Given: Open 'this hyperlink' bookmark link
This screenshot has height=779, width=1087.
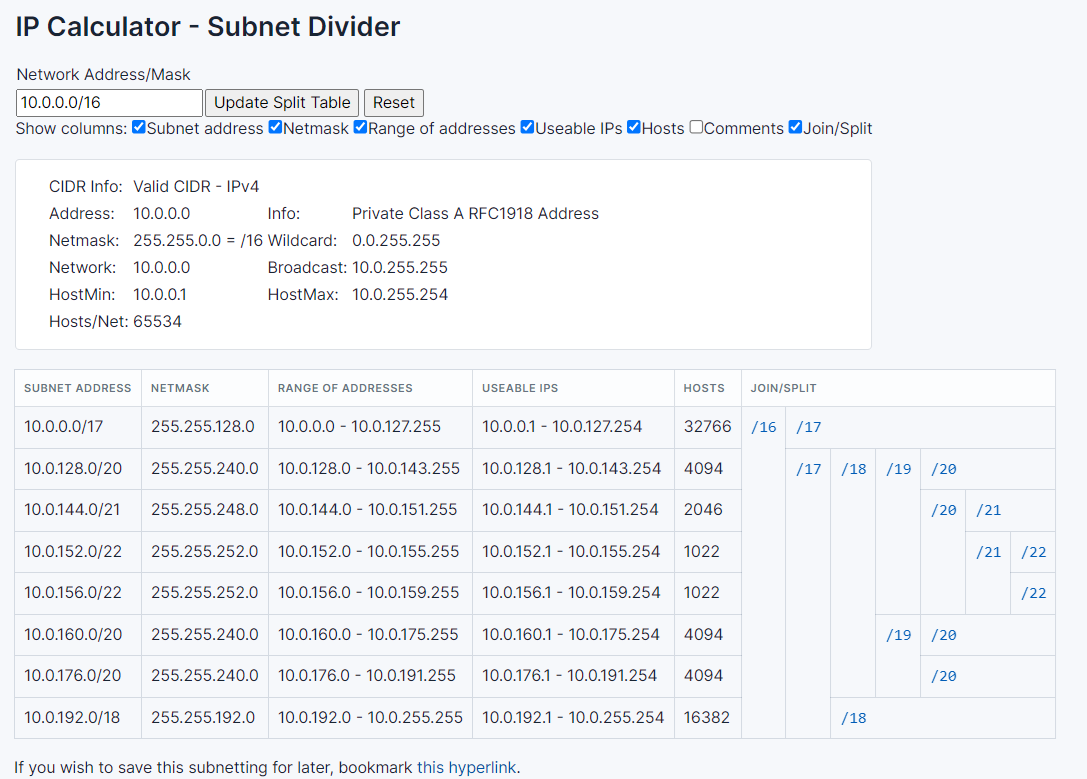Looking at the screenshot, I should [x=467, y=767].
